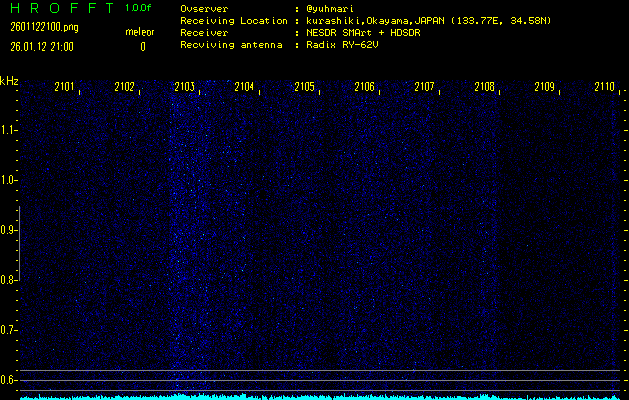Click the 1.1 kHz frequency label
This screenshot has width=629, height=400.
pos(7,130)
